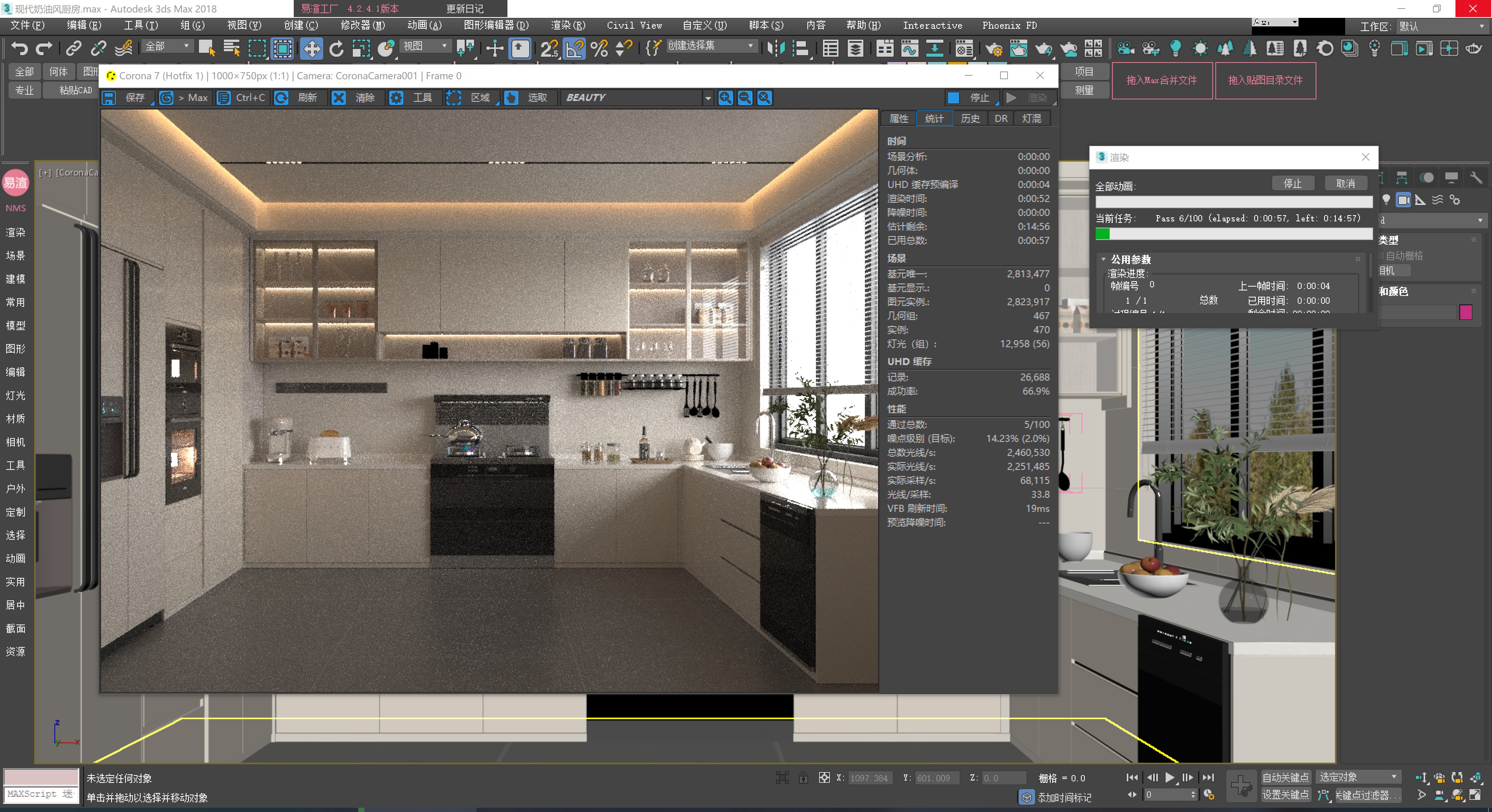Enable the Auto Key (自动关键点) mode
The width and height of the screenshot is (1492, 812).
point(1285,777)
